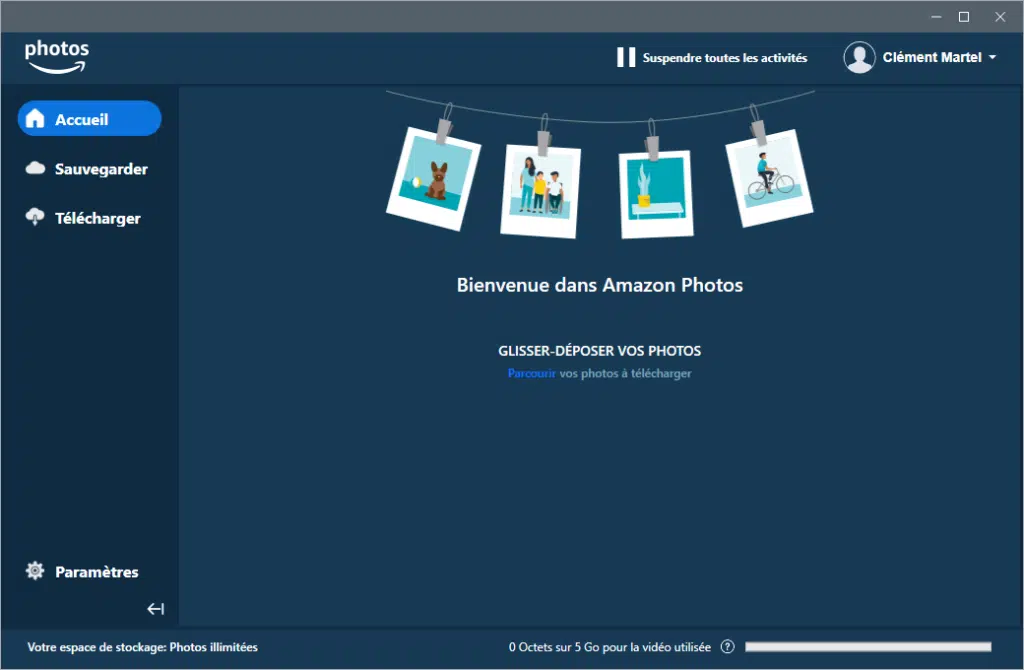Click the pause icon beside Suspendre
The height and width of the screenshot is (670, 1024).
tap(626, 57)
